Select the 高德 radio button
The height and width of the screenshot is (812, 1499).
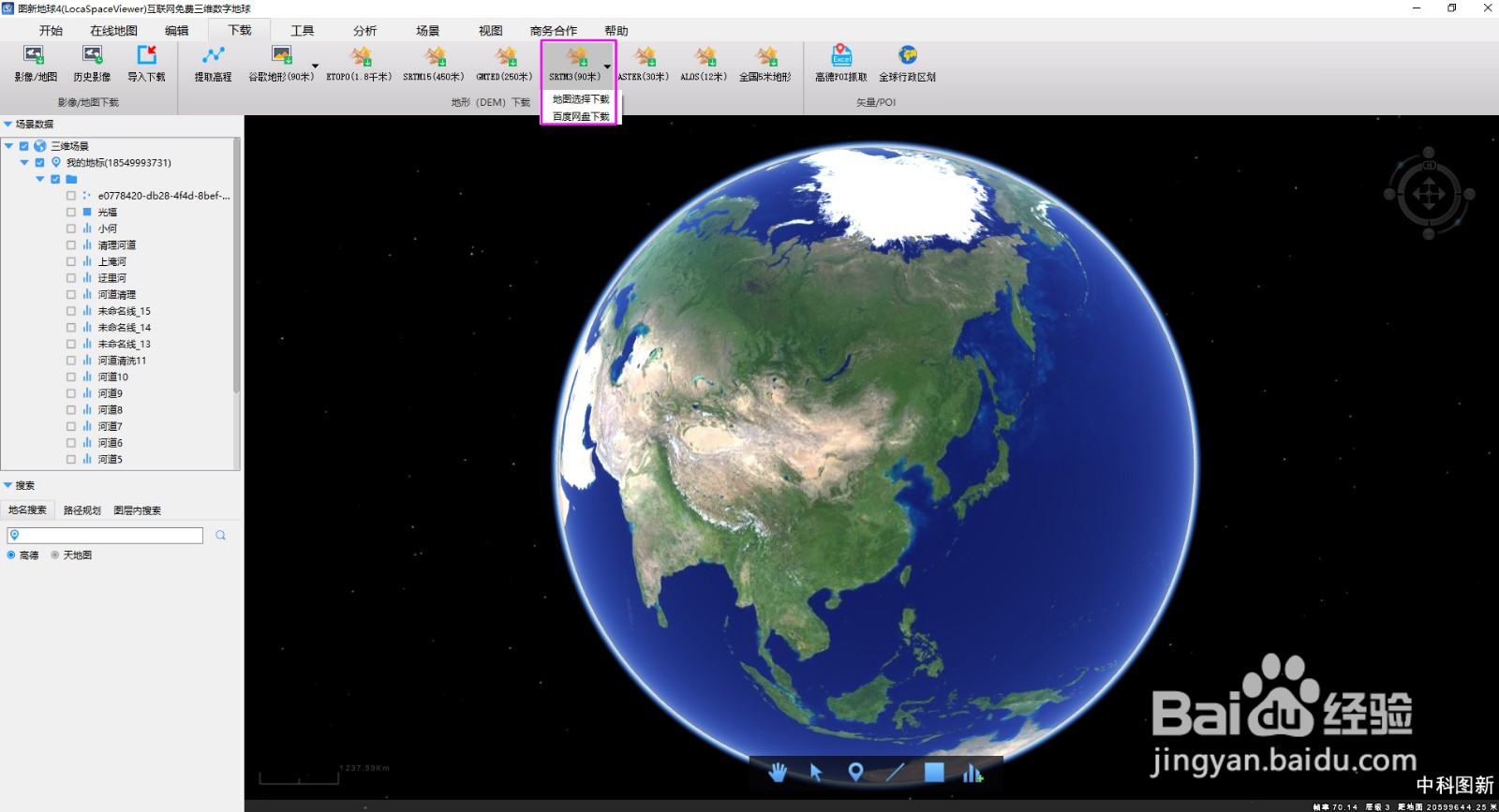11,555
